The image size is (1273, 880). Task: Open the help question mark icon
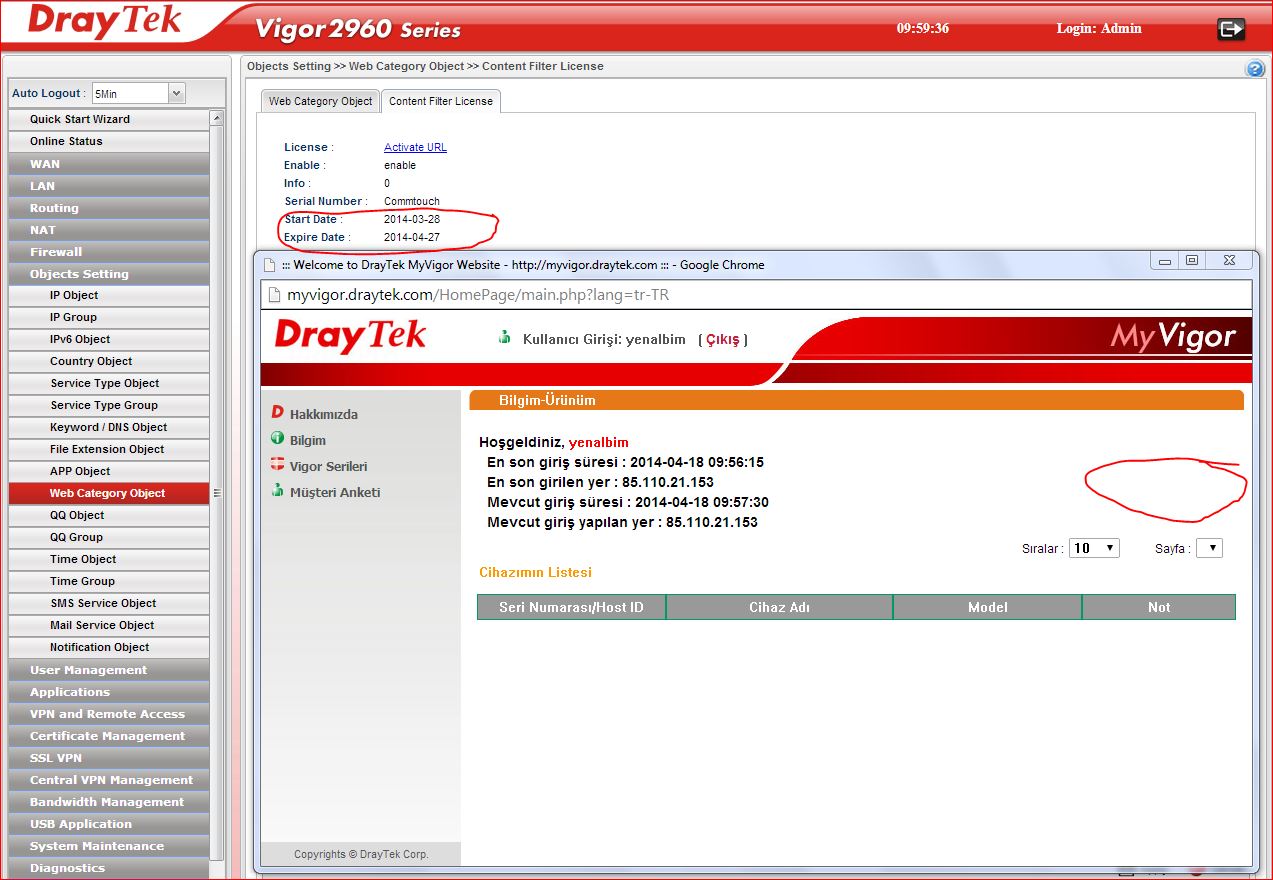click(x=1254, y=69)
